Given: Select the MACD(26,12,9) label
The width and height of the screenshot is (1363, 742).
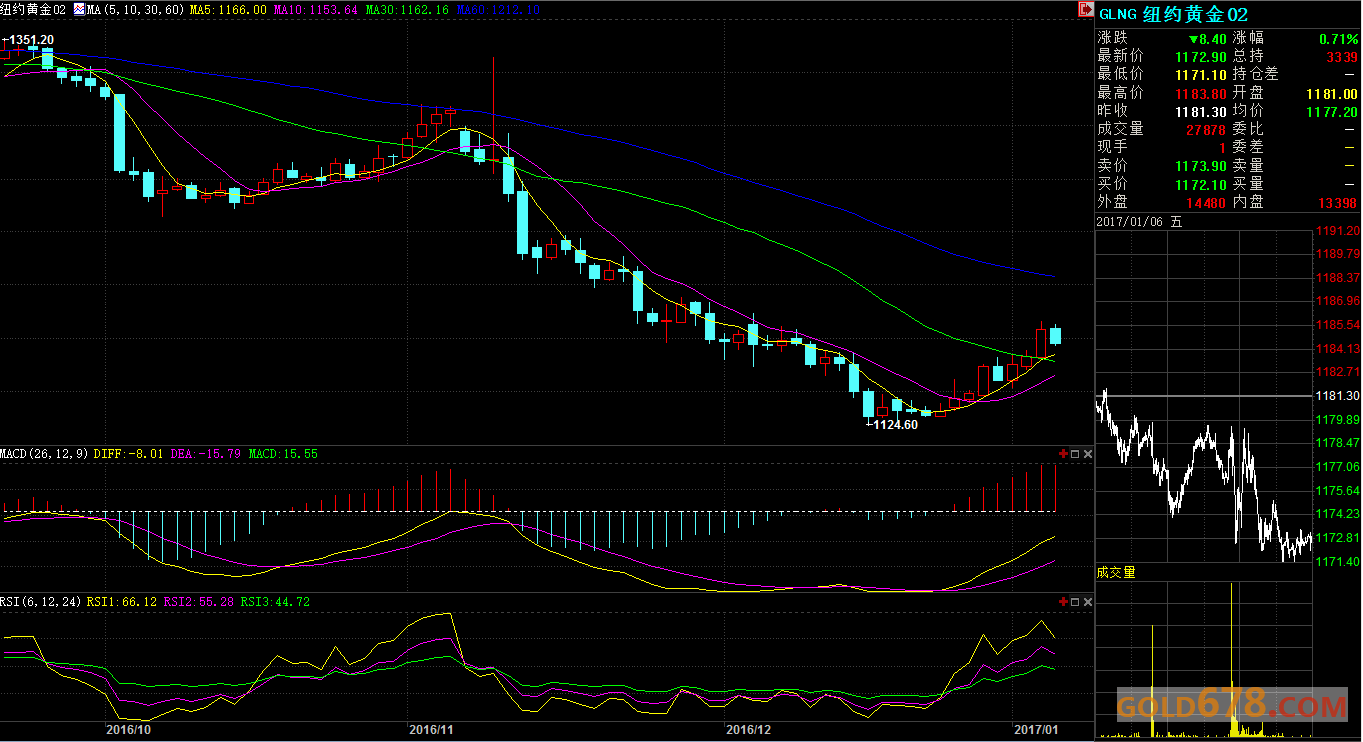Looking at the screenshot, I should pos(44,454).
